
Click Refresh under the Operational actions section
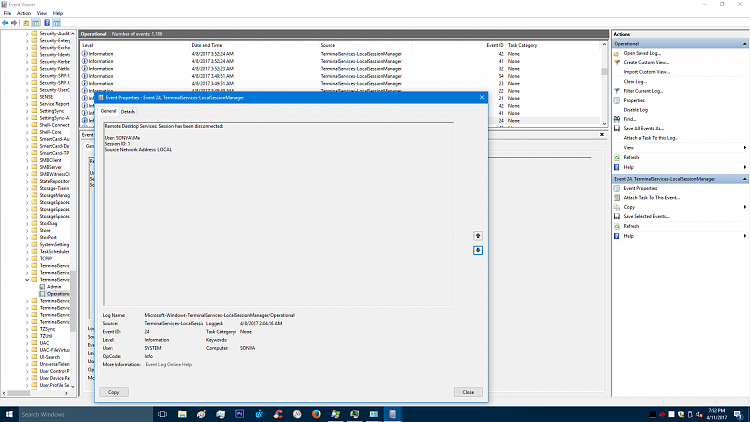coord(631,157)
